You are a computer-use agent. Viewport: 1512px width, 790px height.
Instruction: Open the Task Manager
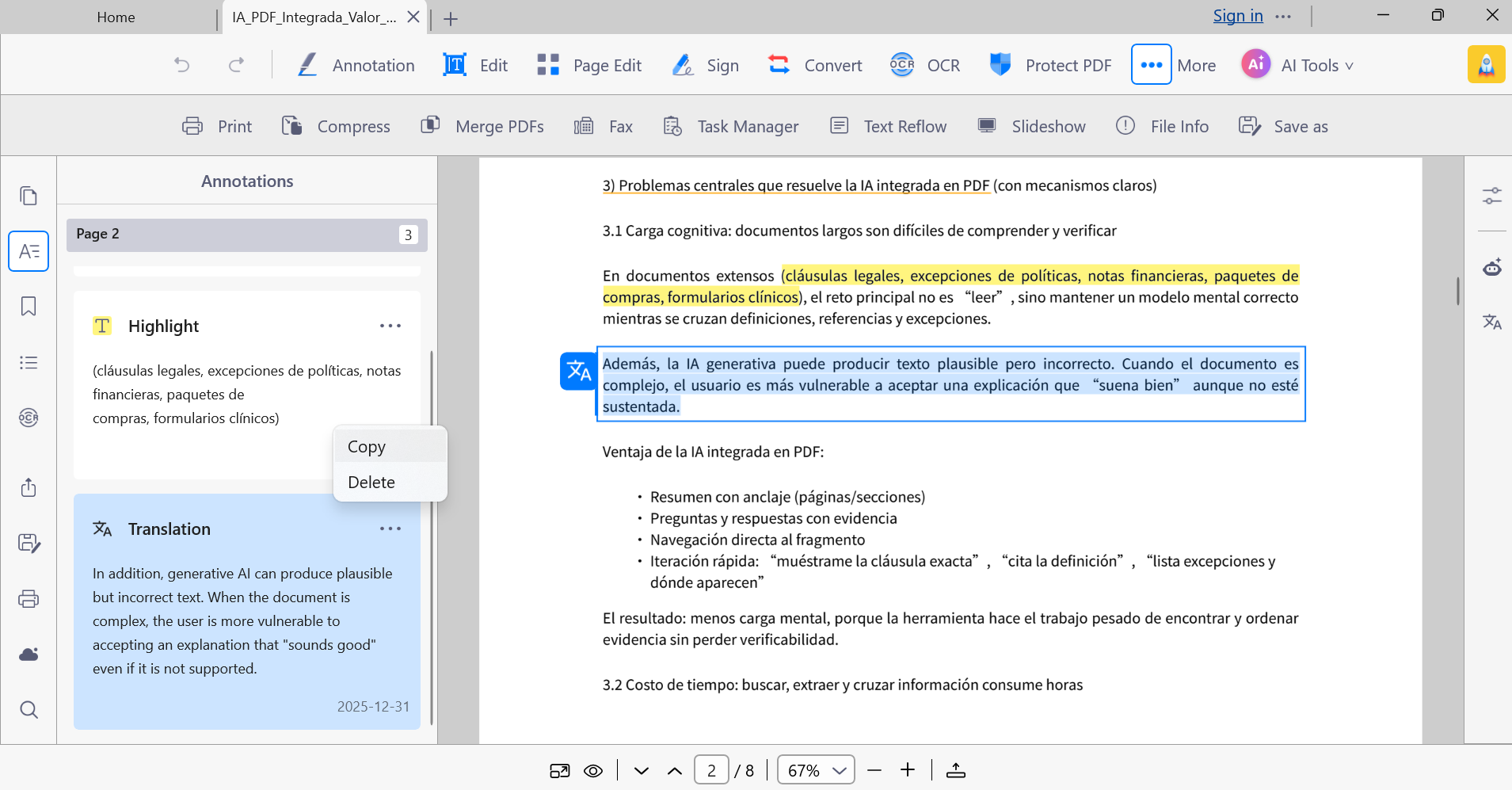[x=731, y=127]
